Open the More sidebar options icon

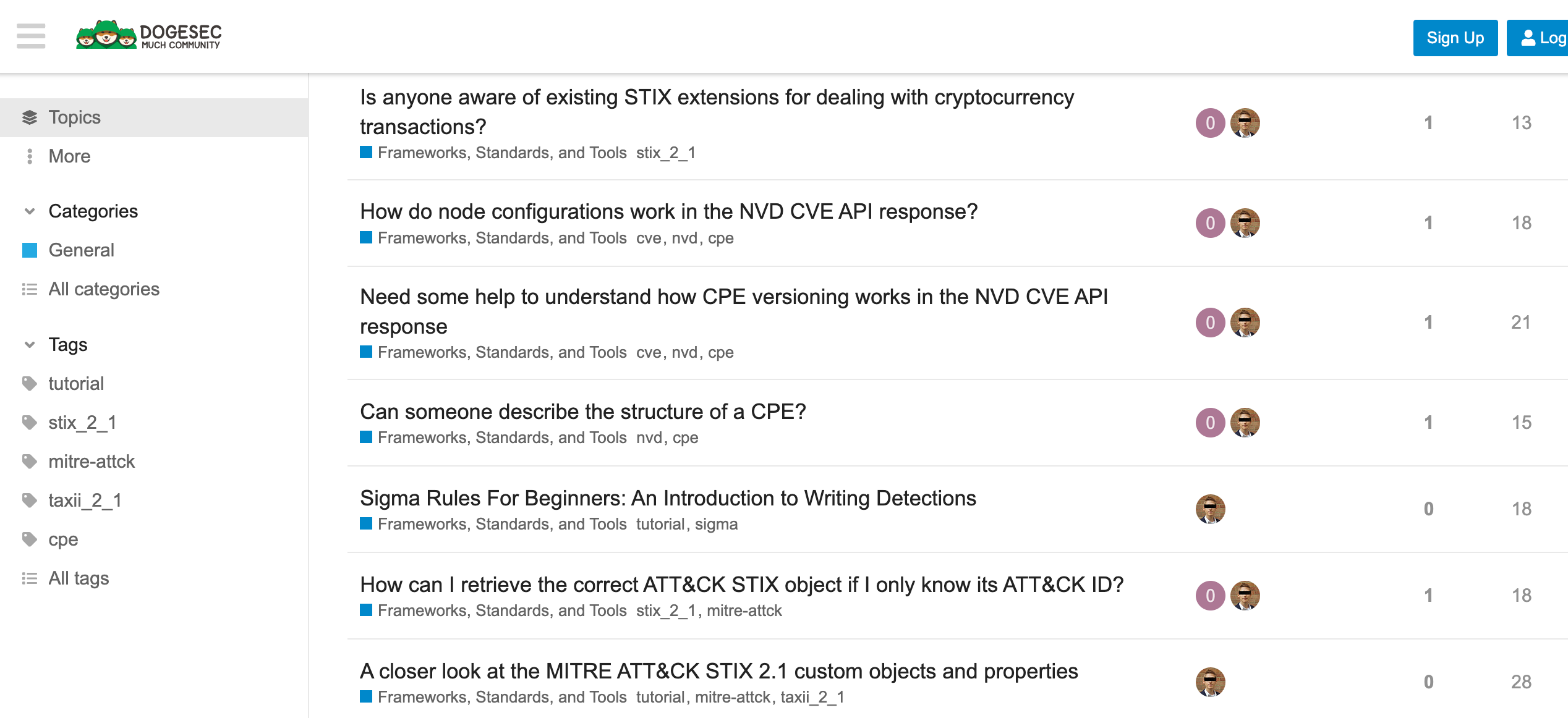tap(28, 156)
